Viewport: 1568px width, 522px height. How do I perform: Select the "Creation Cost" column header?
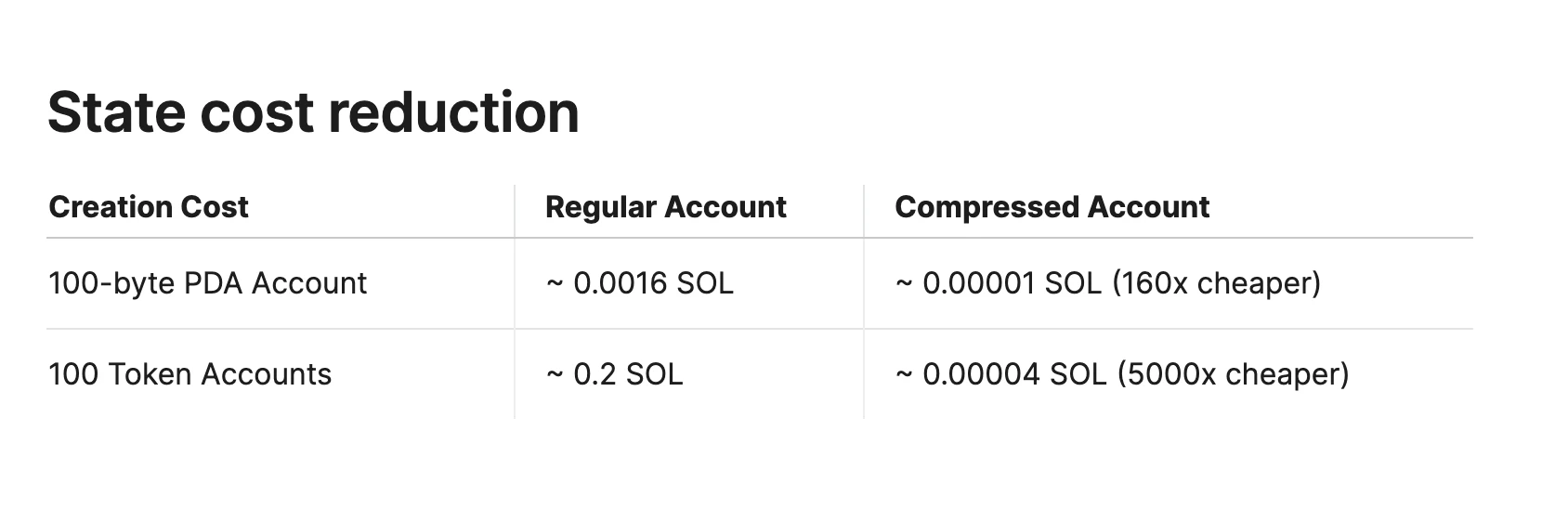[x=149, y=207]
